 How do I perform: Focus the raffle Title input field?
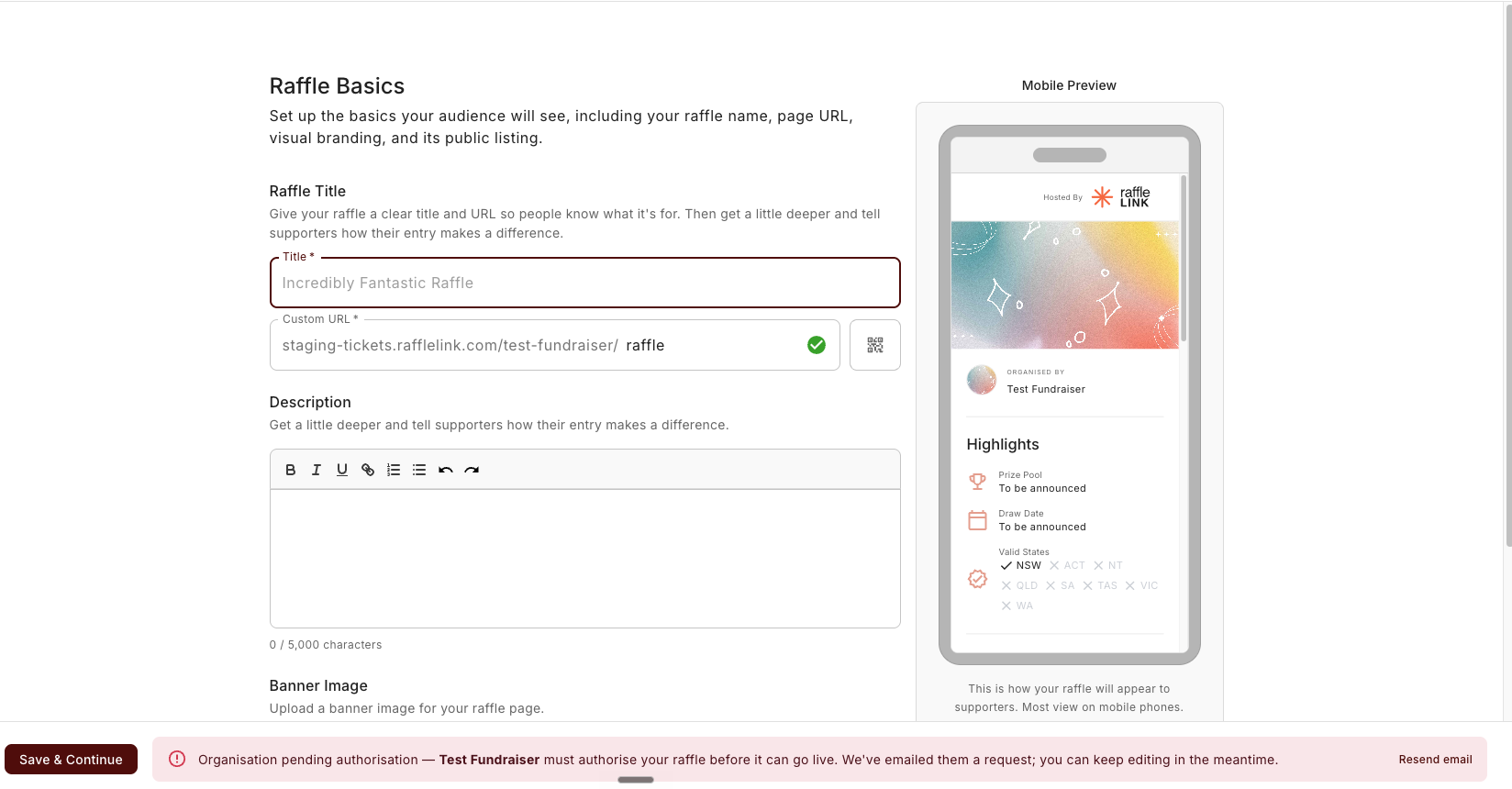(585, 283)
